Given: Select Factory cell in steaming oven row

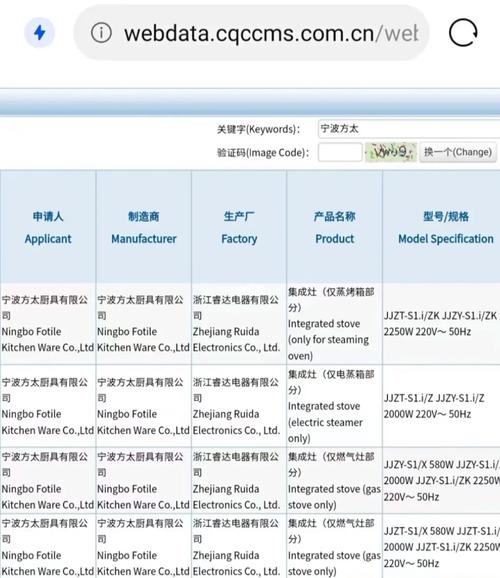Looking at the screenshot, I should tap(239, 324).
